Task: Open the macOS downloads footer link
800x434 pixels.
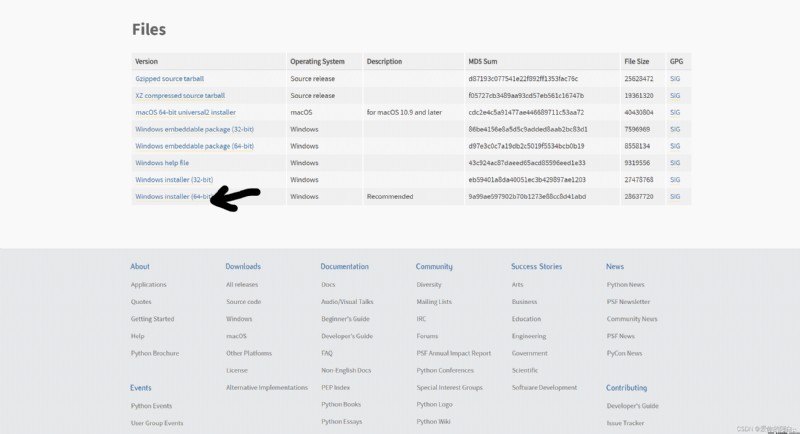Action: [236, 336]
